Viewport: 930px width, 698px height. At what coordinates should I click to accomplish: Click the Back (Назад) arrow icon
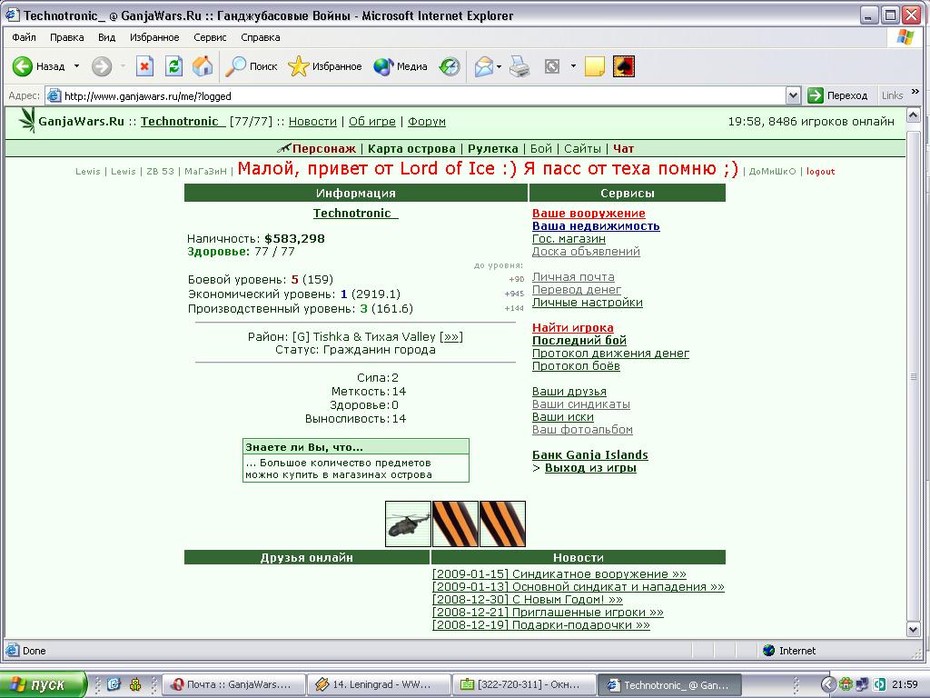[x=23, y=66]
